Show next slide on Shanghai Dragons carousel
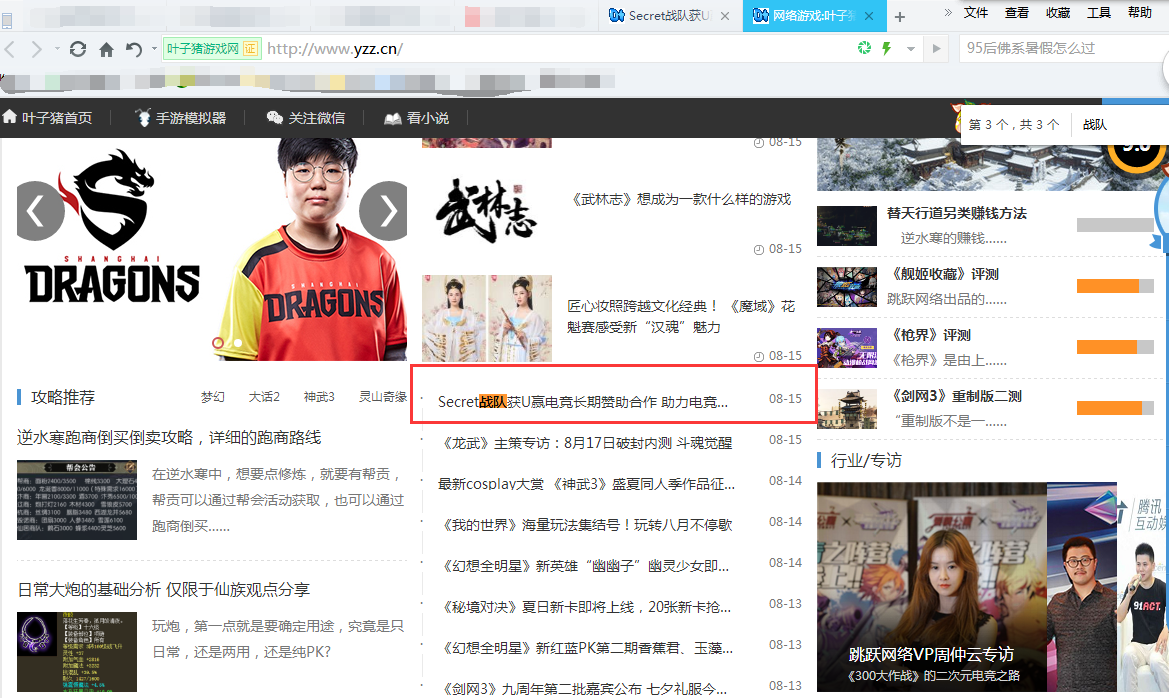 point(386,211)
